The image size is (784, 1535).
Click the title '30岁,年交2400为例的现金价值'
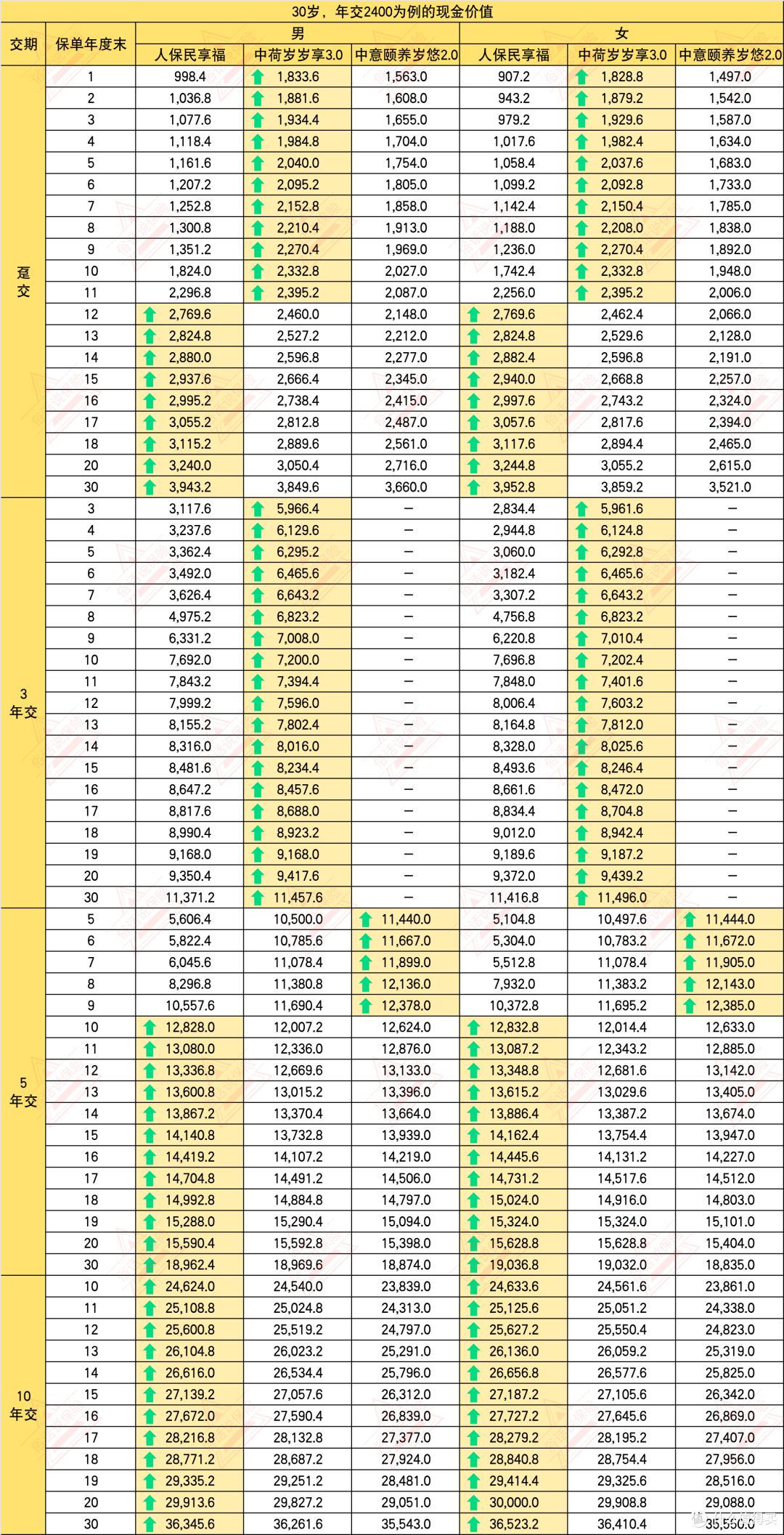392,12
